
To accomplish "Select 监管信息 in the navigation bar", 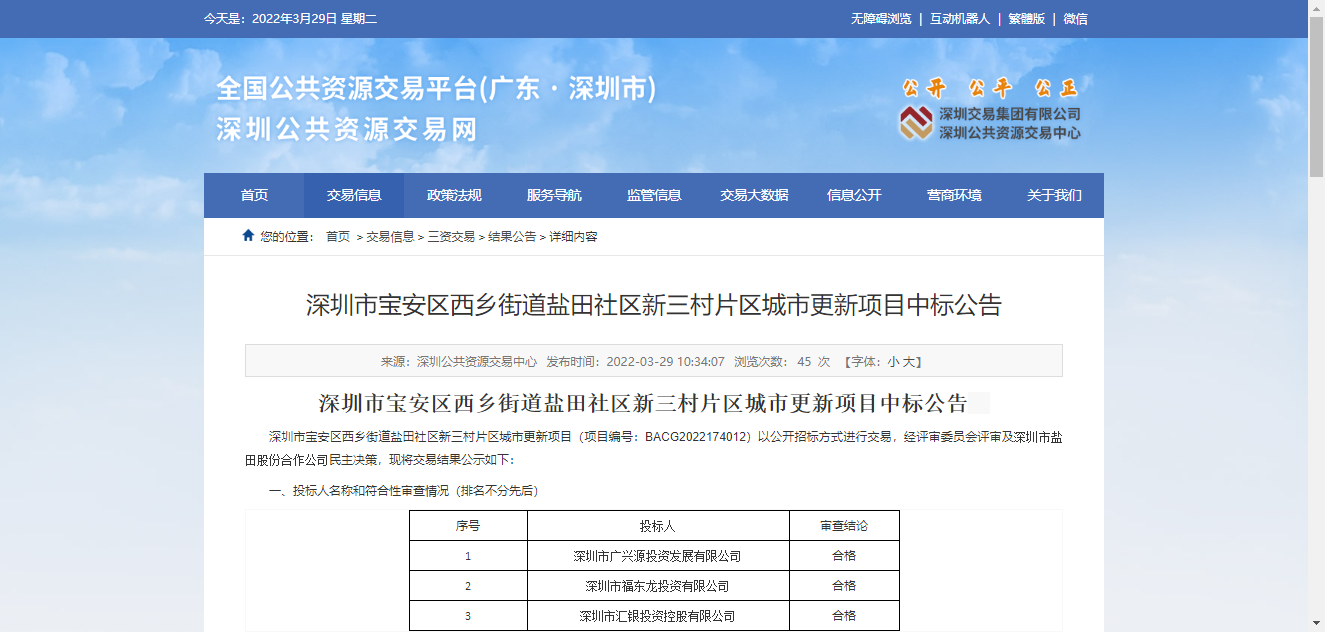I will (654, 196).
